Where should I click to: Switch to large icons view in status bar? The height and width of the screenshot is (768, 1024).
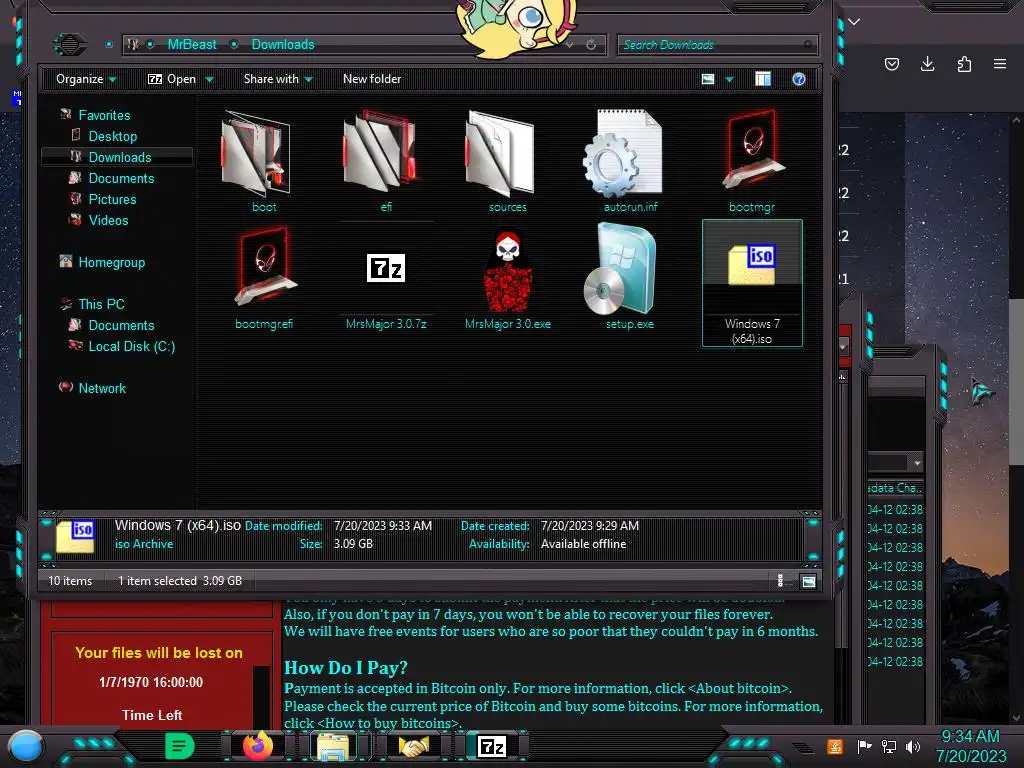(808, 581)
